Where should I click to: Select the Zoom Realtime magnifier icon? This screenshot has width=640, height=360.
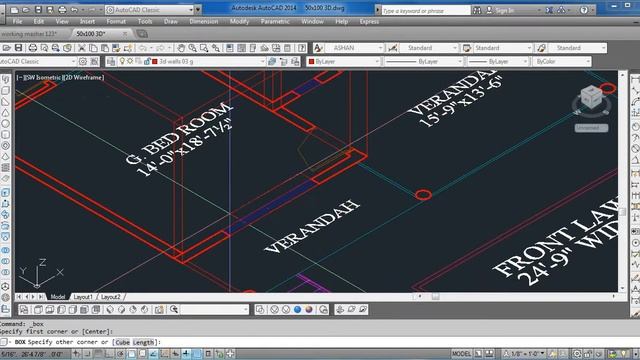coord(192,48)
